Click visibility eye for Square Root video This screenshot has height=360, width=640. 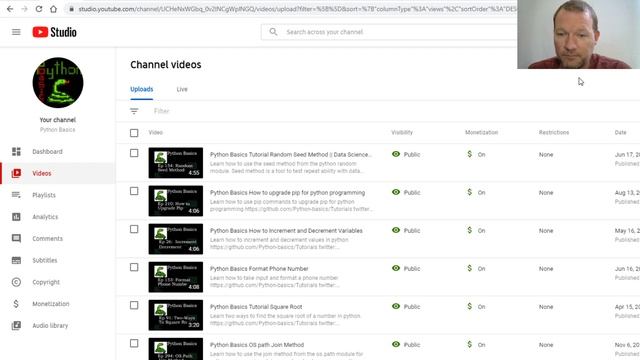[396, 306]
